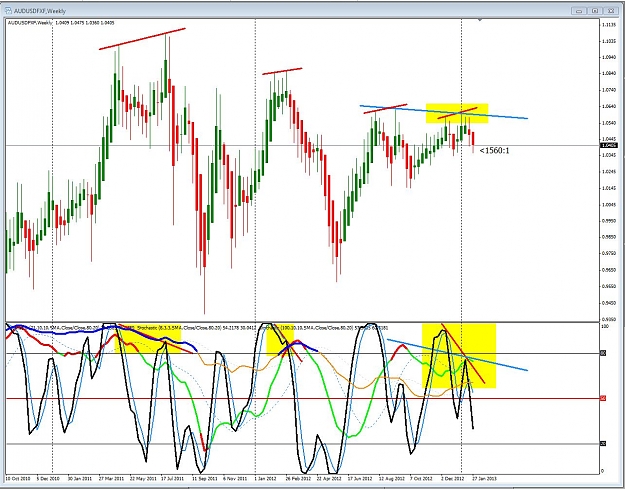Click the '30 Jan 2011' date label
The height and width of the screenshot is (489, 625).
click(80, 478)
